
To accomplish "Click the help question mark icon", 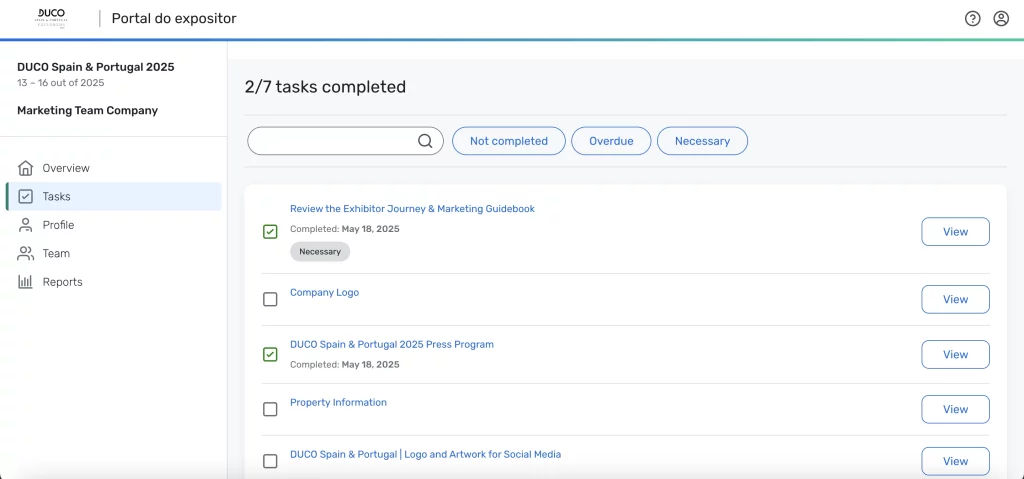I will pos(972,19).
